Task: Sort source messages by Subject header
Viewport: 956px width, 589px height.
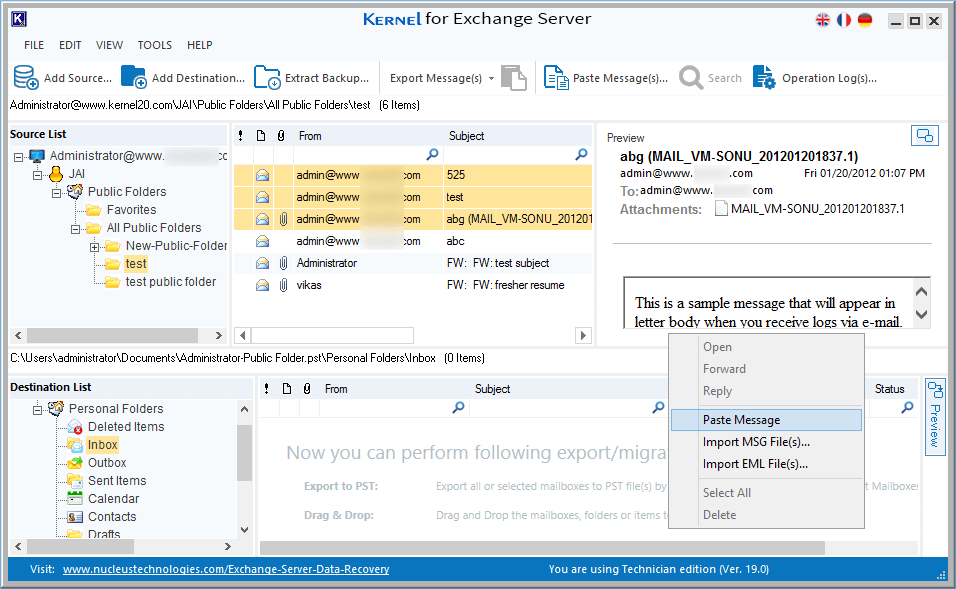Action: point(466,136)
